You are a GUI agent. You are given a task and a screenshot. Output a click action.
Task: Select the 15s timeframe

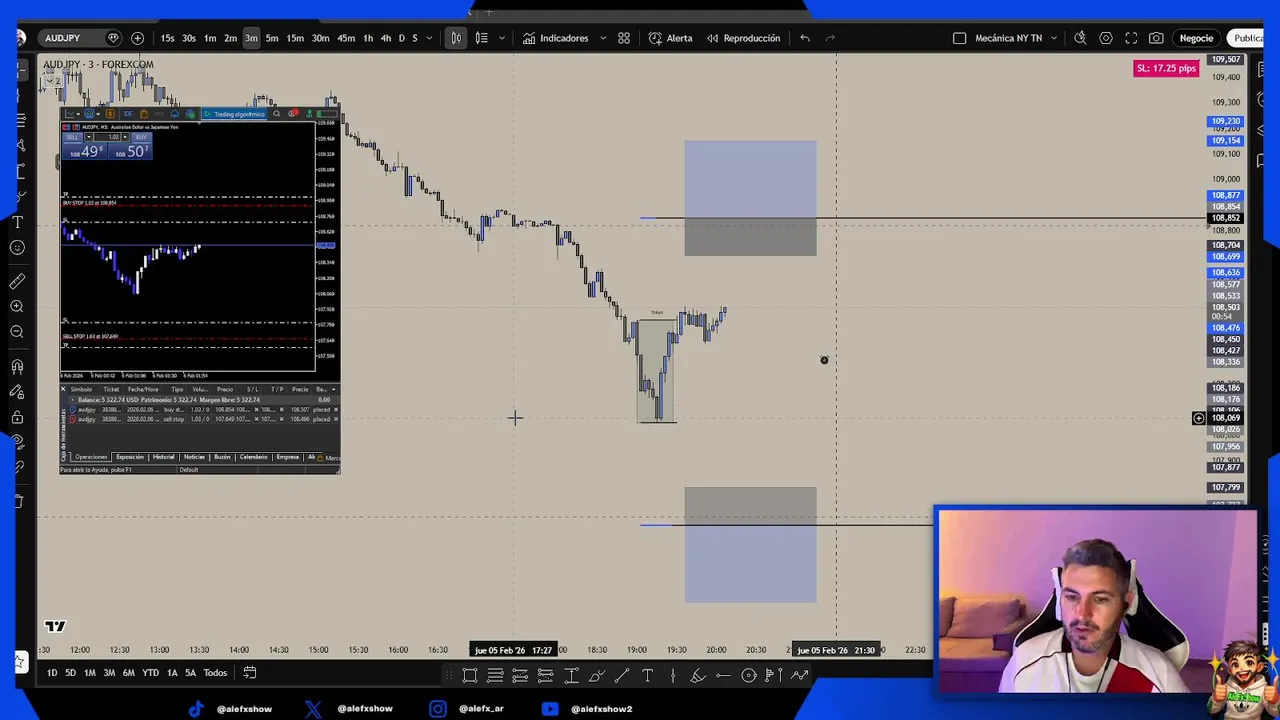(167, 38)
